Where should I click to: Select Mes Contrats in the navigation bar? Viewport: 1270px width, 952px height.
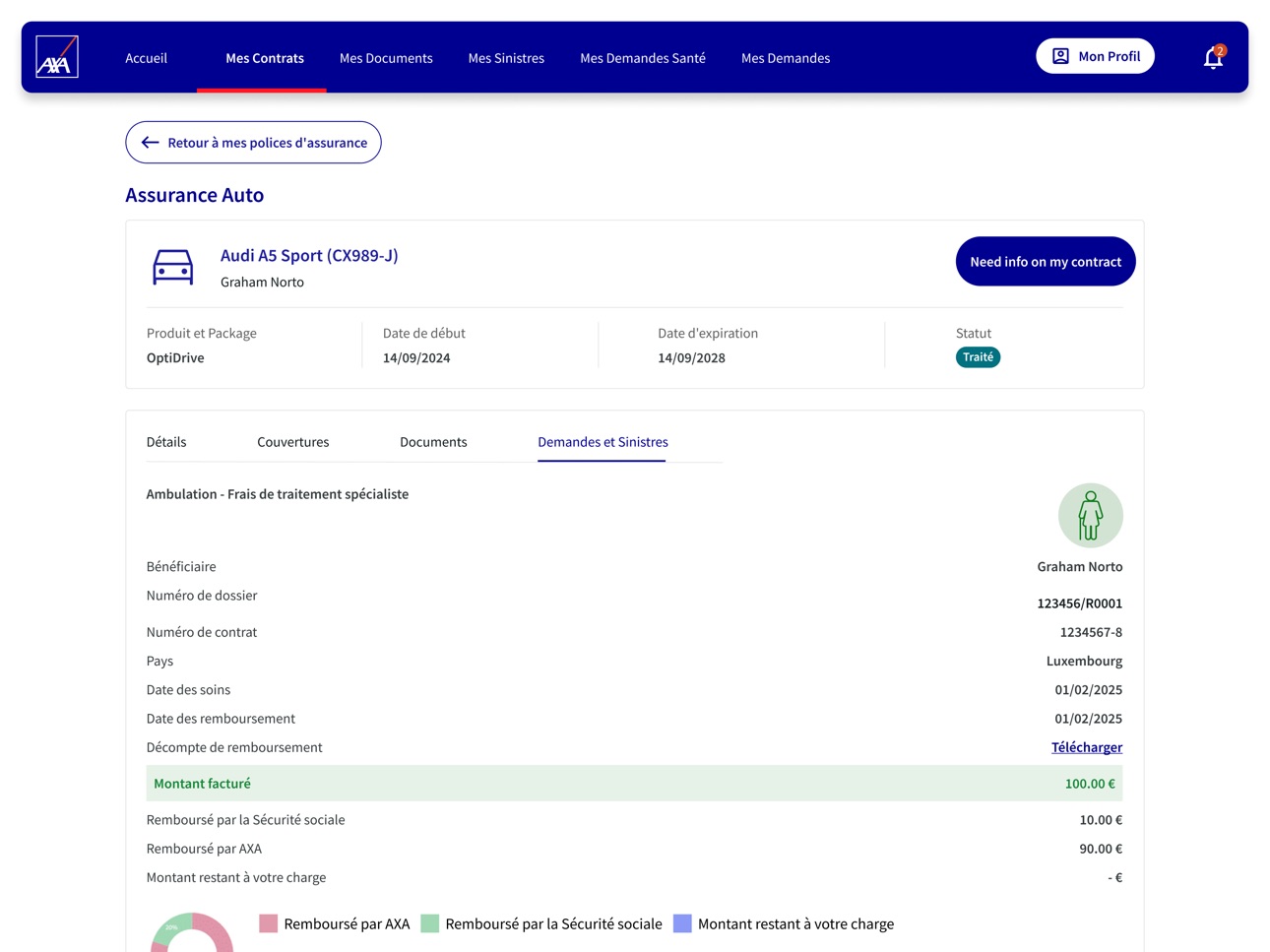[265, 58]
